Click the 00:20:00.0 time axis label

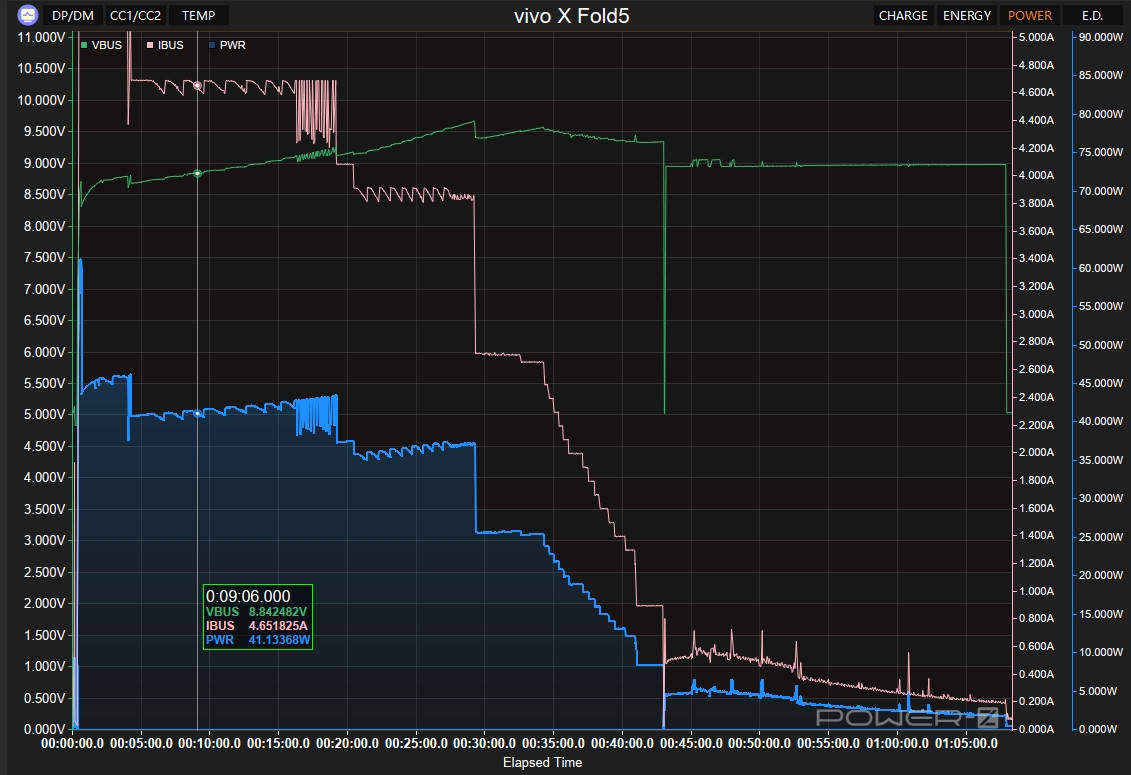pos(347,743)
